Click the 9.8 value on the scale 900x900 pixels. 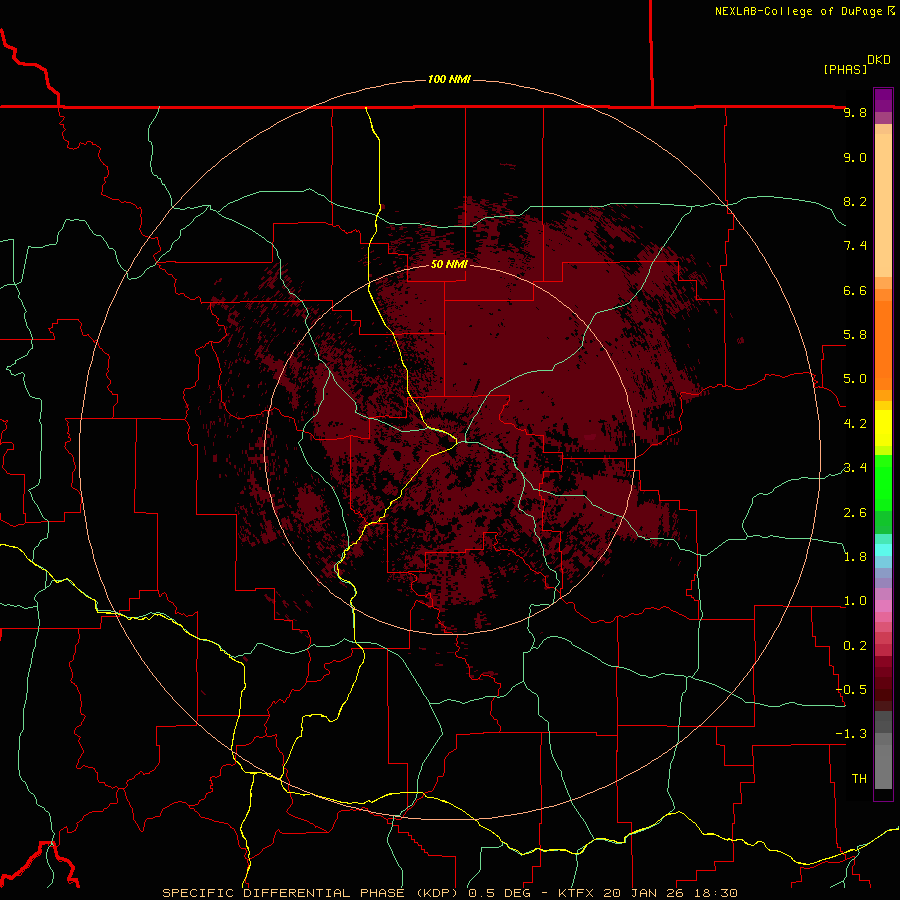click(x=855, y=112)
